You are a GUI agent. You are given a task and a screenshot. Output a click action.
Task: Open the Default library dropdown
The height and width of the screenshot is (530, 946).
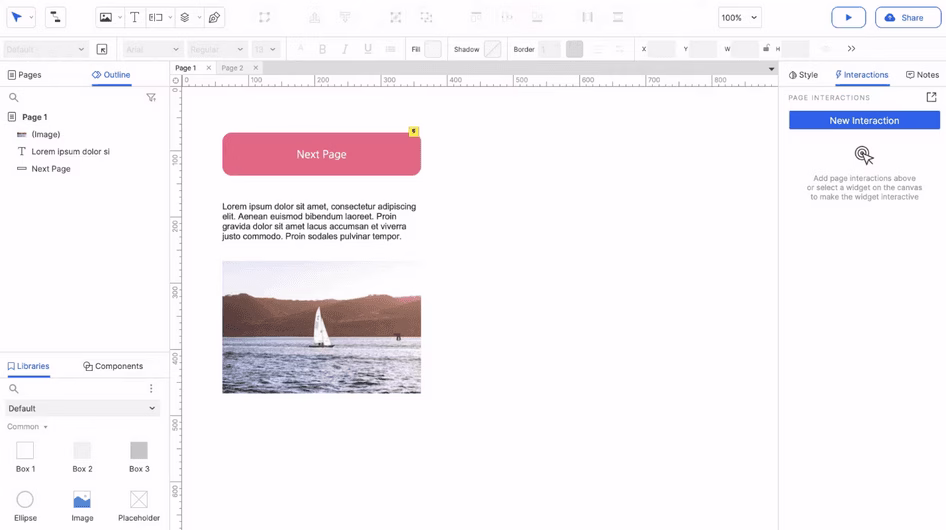[83, 409]
